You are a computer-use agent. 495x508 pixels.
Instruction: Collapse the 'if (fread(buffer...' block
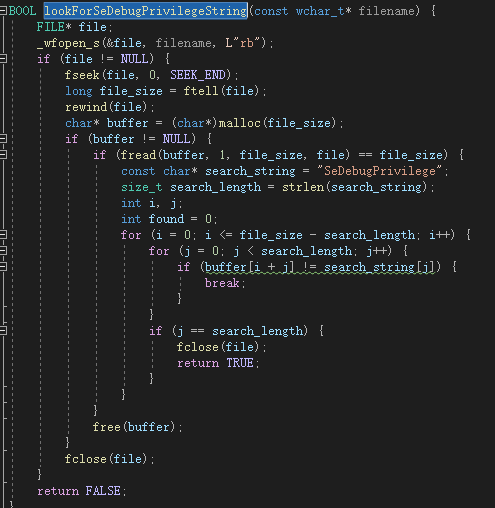(x=3, y=155)
